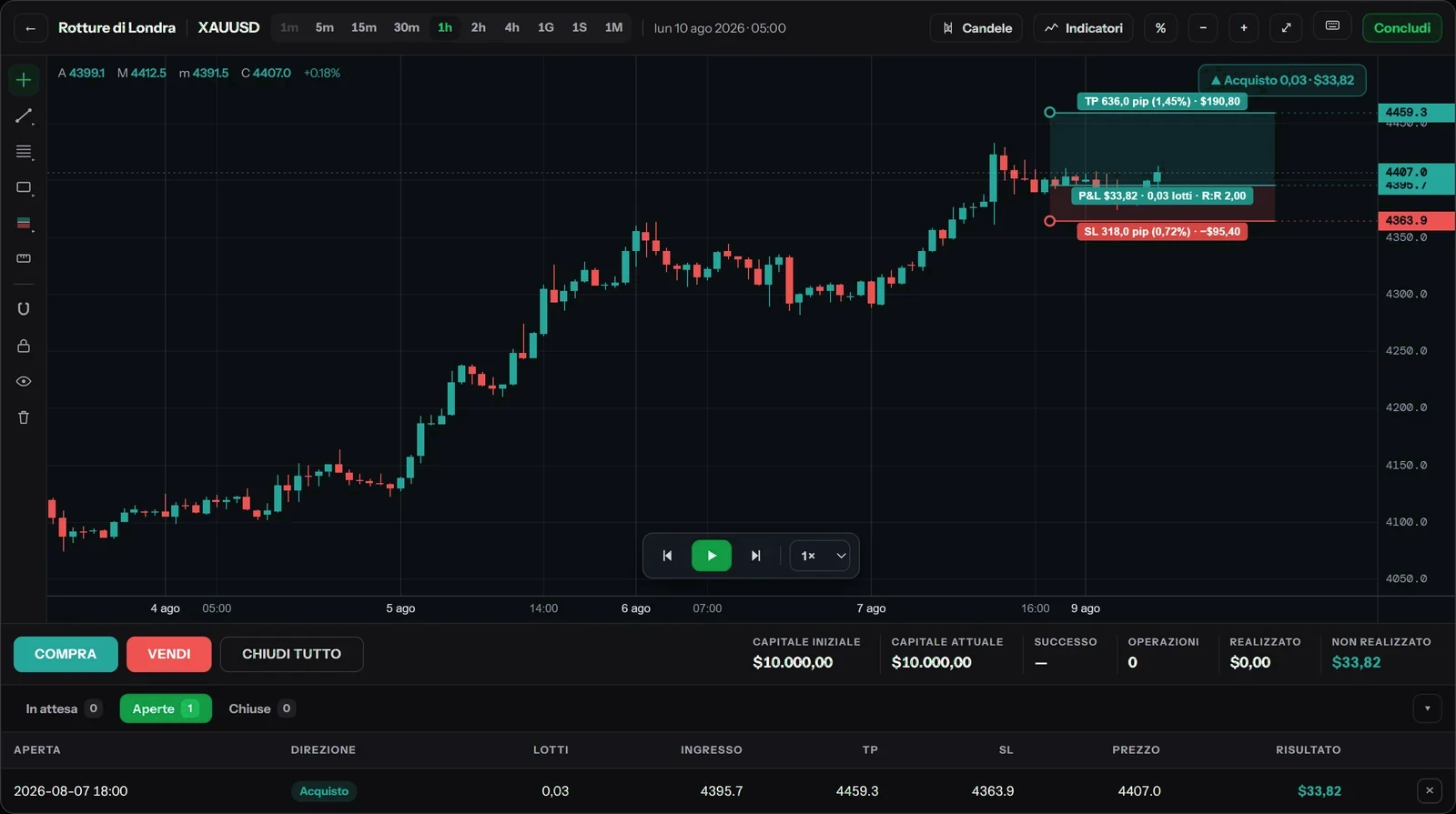Select the ruler measure tool
This screenshot has width=1456, height=814.
coord(24,258)
